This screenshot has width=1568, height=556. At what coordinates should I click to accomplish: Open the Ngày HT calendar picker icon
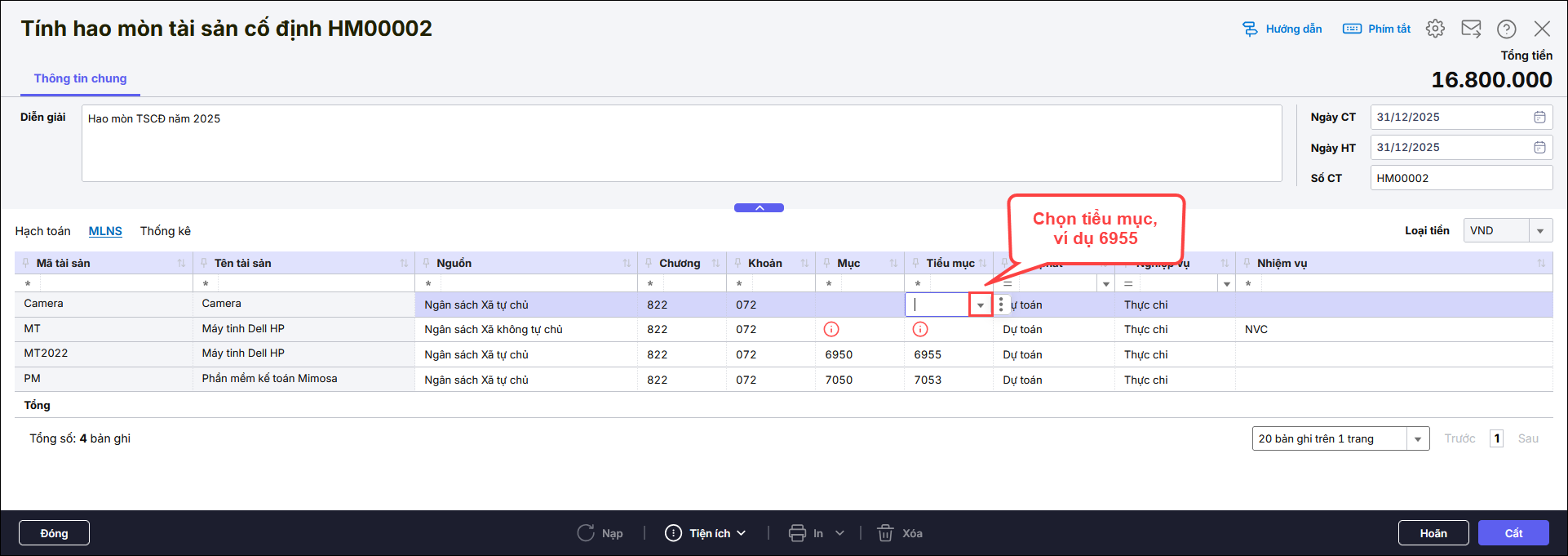pyautogui.click(x=1539, y=148)
